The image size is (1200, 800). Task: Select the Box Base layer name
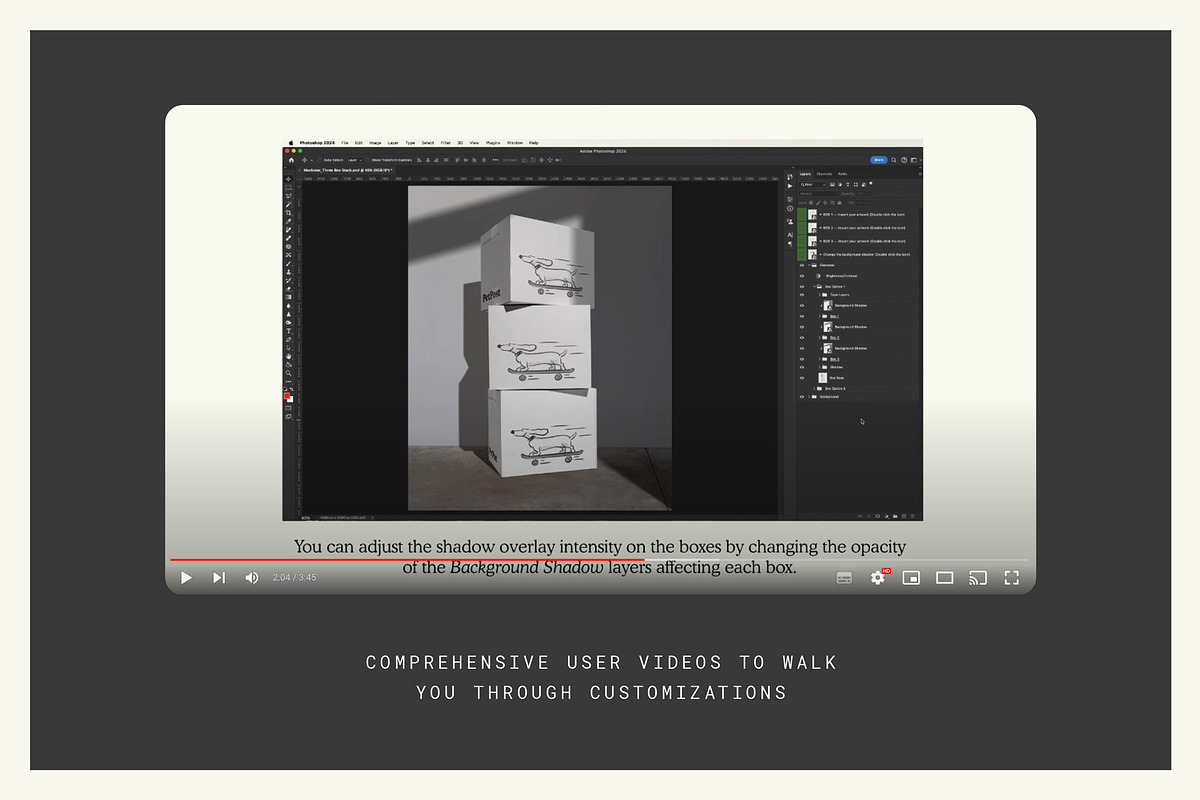click(837, 378)
